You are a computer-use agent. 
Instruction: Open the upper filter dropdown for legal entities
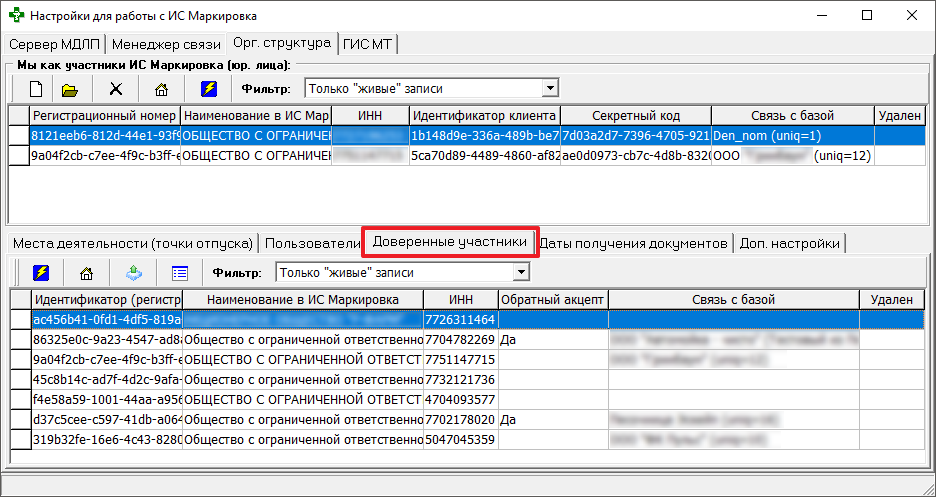548,88
